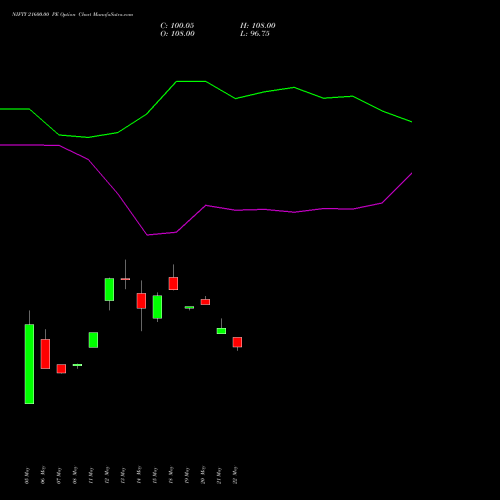Screen dimensions: 500x500
Task: Click the 19 May date label
Action: [x=187, y=475]
